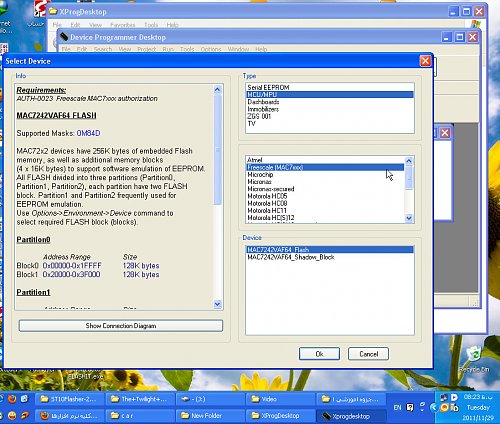Switch to c a r folder taskbar button
Image resolution: width=500 pixels, height=424 pixels.
click(140, 416)
